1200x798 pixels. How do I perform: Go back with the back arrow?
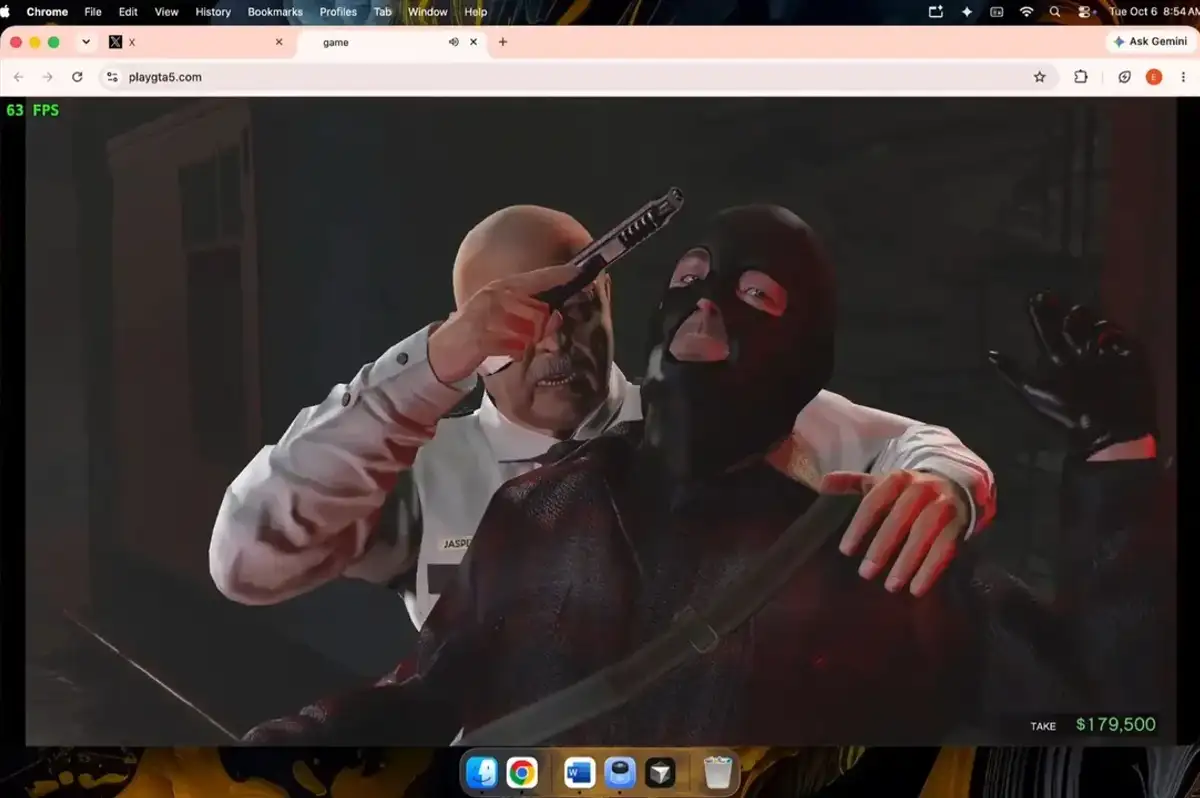[x=18, y=77]
